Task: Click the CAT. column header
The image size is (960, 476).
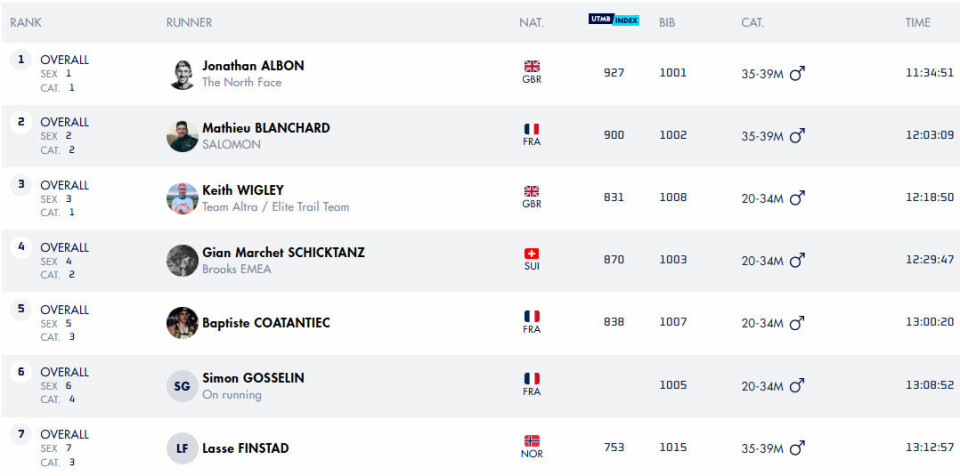Action: (752, 22)
